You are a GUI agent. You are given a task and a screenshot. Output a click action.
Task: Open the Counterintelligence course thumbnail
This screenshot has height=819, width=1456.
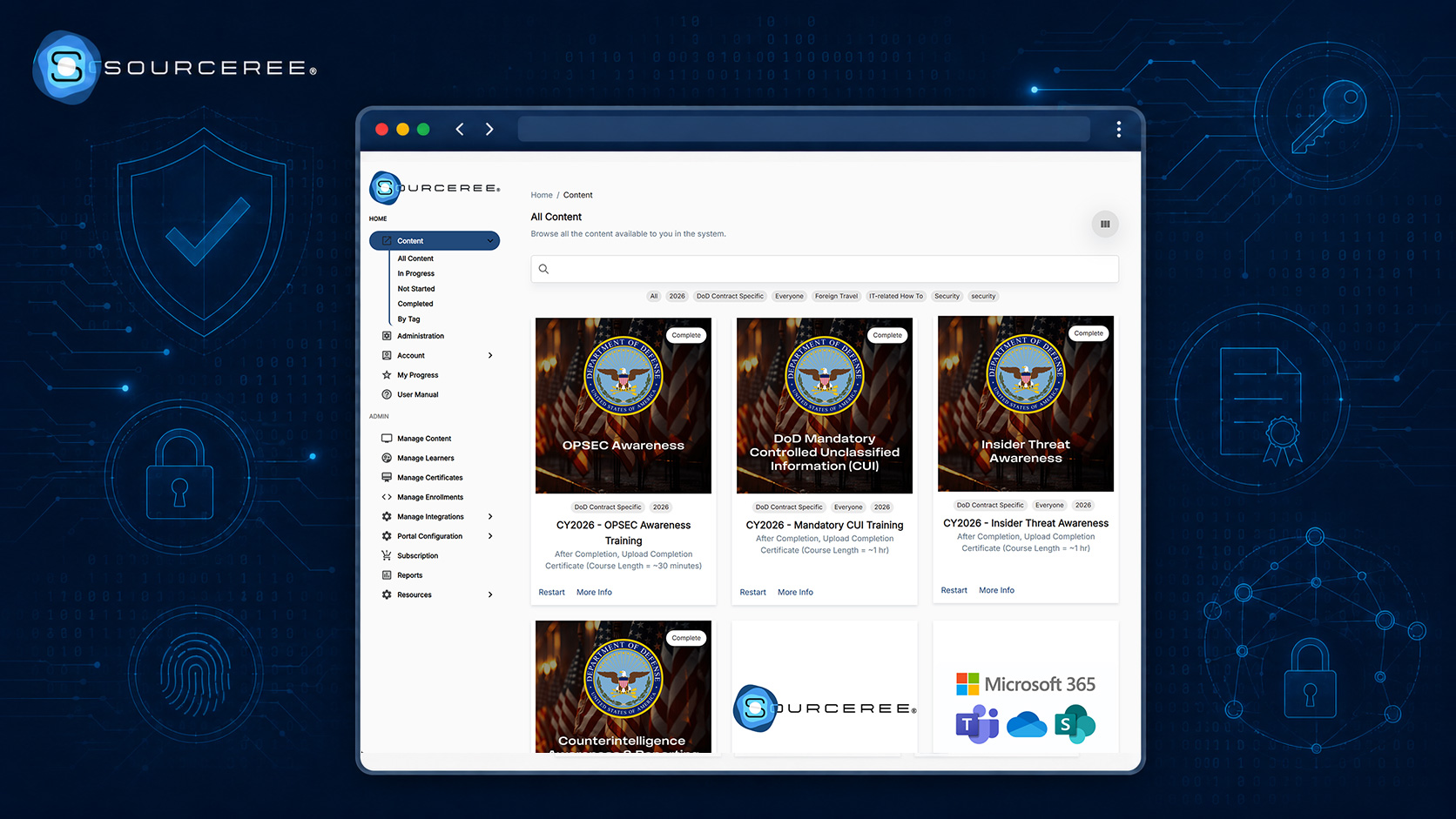pyautogui.click(x=624, y=687)
